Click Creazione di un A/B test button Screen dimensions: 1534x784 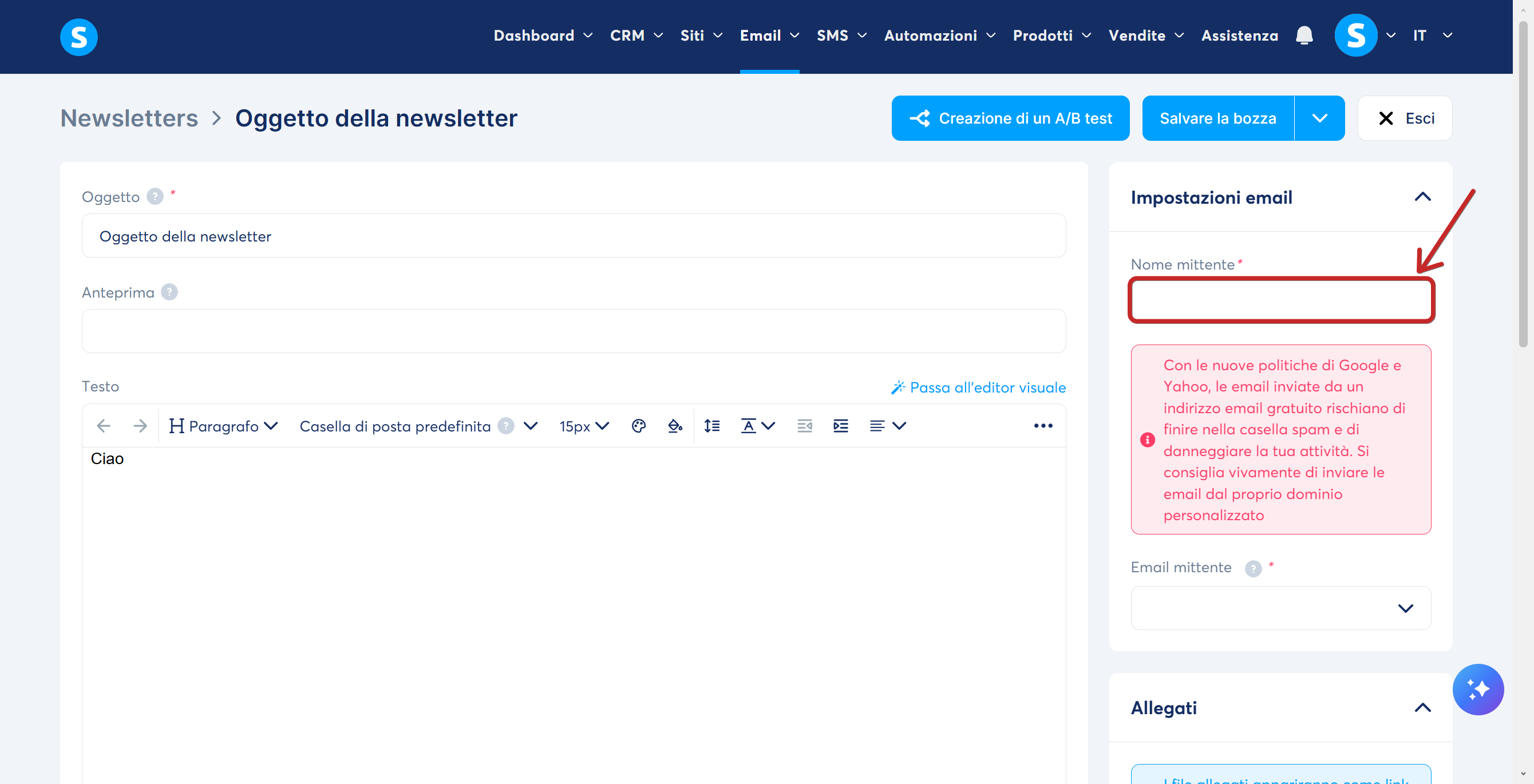1010,118
